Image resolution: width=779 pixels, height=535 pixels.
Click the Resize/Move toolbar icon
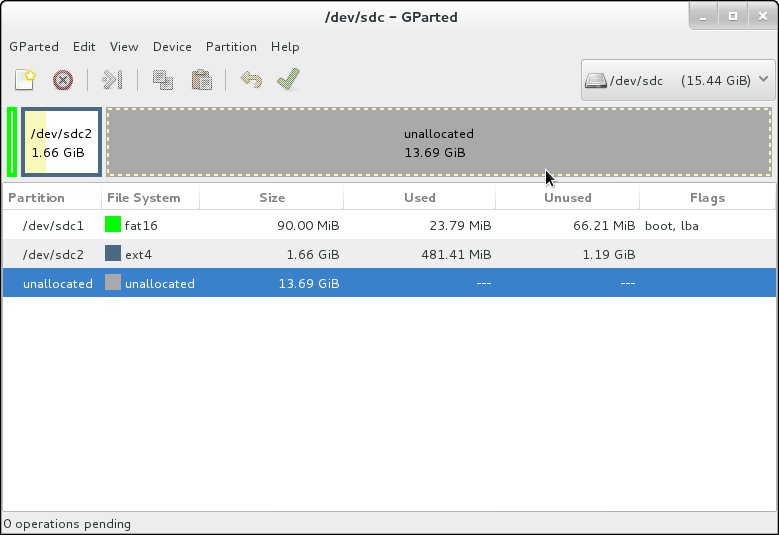pos(112,79)
